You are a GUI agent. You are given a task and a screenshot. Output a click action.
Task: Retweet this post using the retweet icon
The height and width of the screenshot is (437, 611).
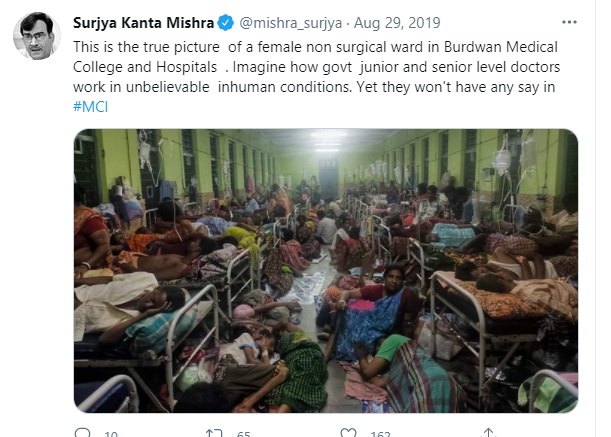click(x=212, y=433)
